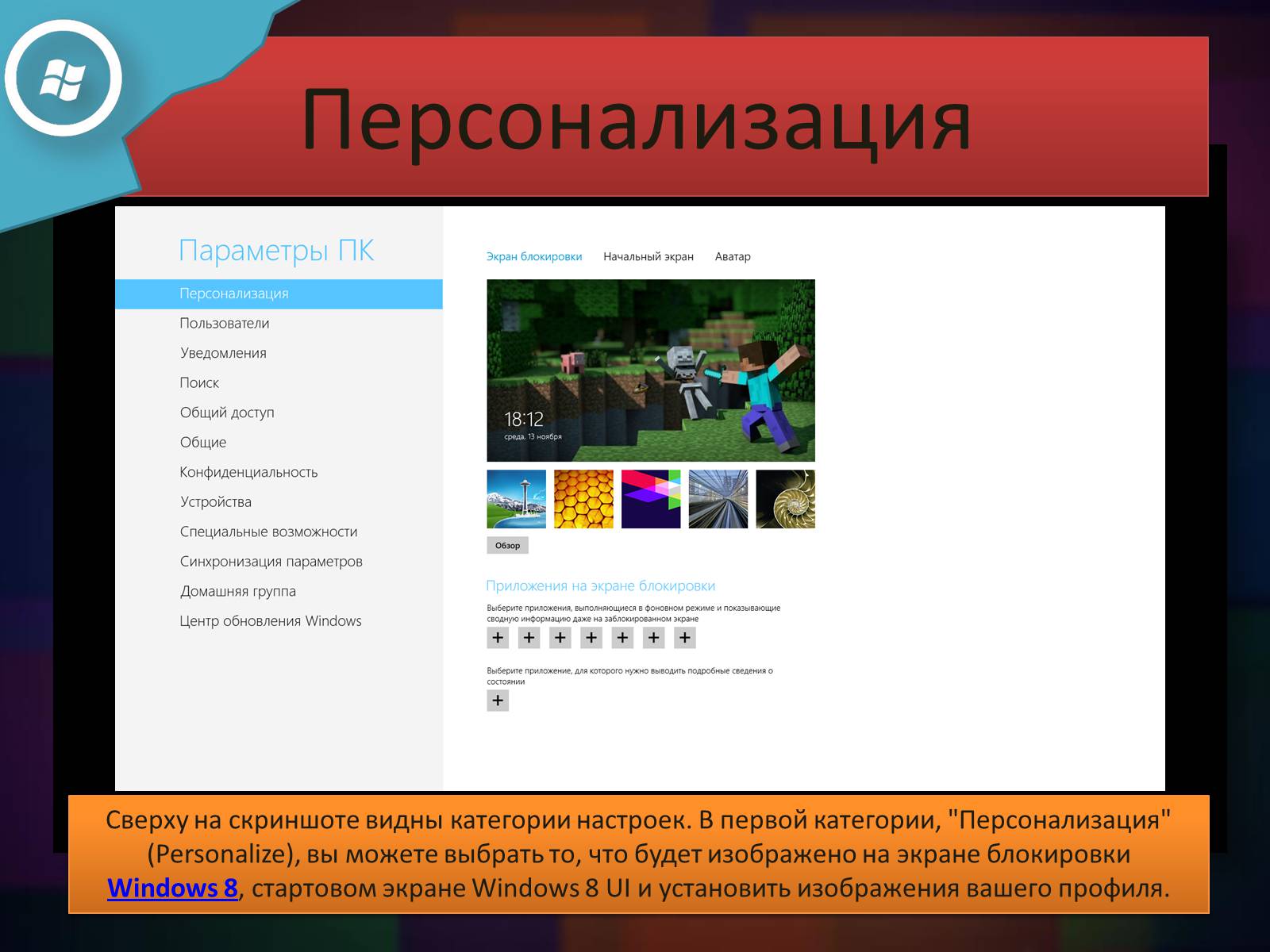Choose the Space Needle lock screen thumbnail
The width and height of the screenshot is (1270, 952).
pos(516,499)
